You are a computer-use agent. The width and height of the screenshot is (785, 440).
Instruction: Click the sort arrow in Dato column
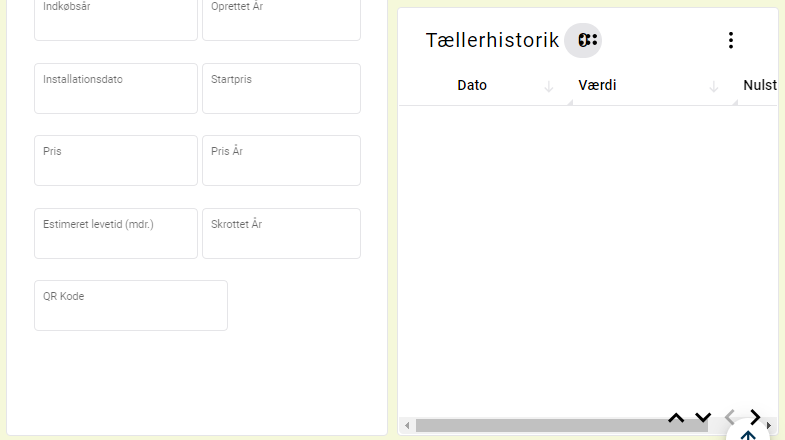pos(549,87)
